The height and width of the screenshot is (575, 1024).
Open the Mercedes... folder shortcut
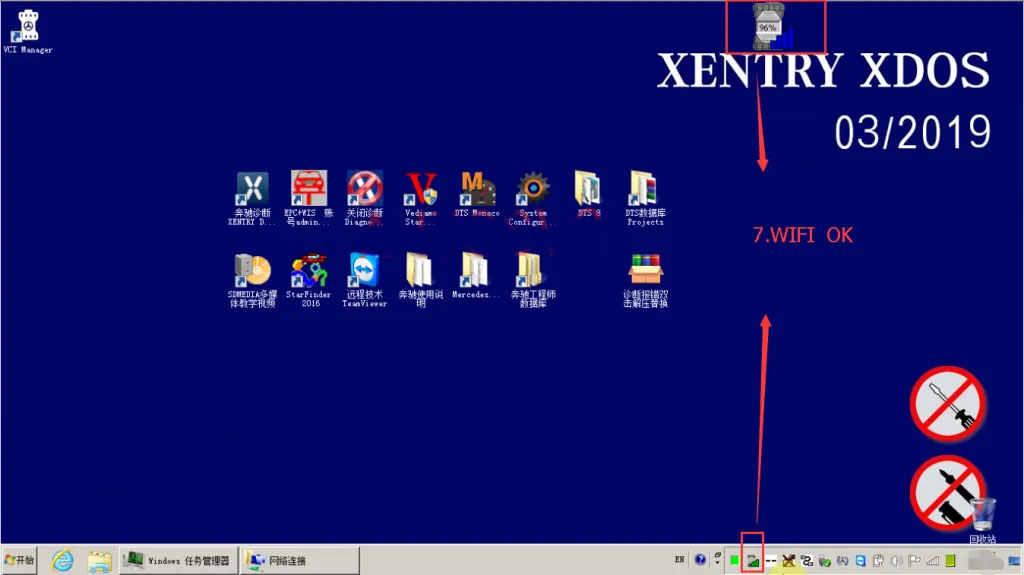pyautogui.click(x=475, y=276)
